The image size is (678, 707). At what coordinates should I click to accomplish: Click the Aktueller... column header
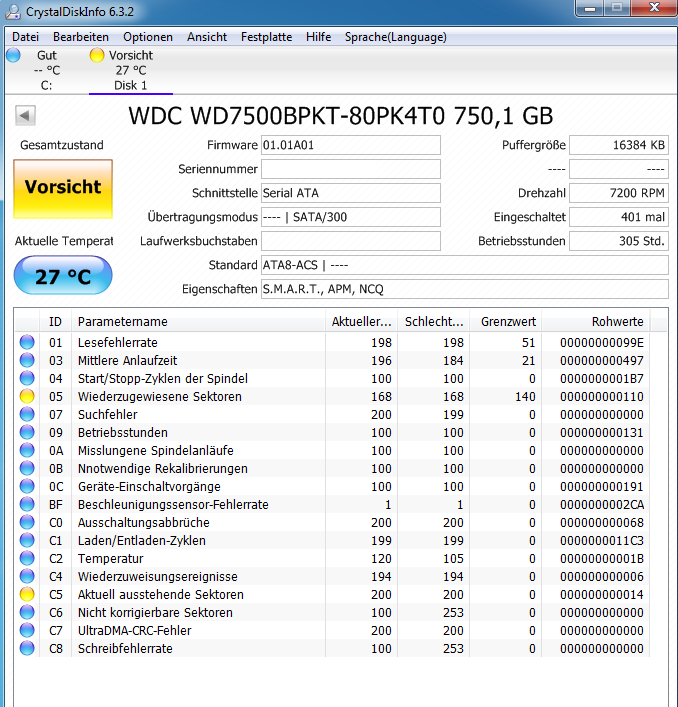(x=362, y=321)
